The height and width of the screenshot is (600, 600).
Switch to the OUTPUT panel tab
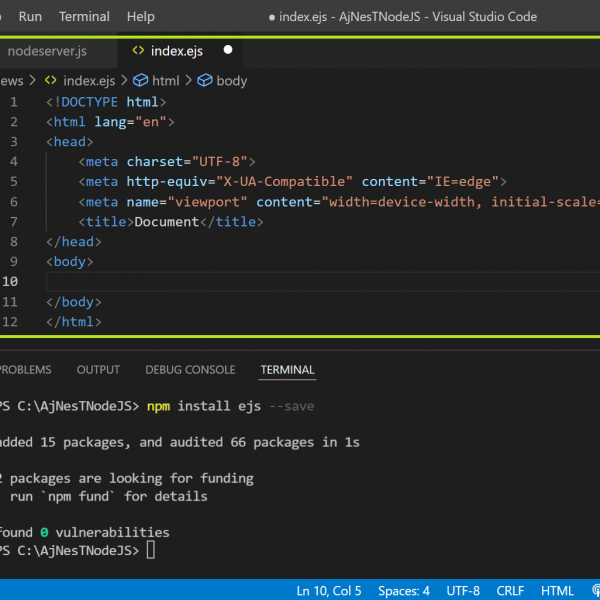tap(98, 370)
